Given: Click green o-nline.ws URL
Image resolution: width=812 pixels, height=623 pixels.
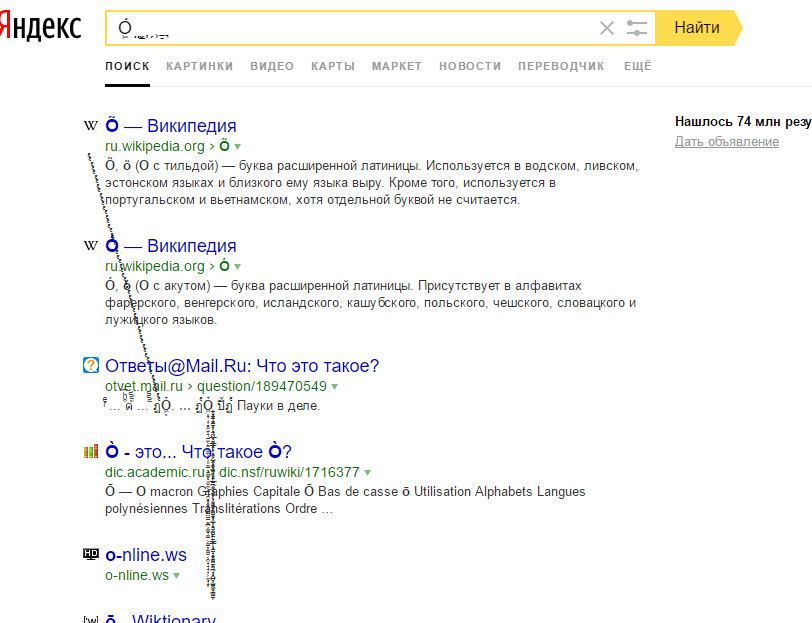Looking at the screenshot, I should [x=137, y=575].
